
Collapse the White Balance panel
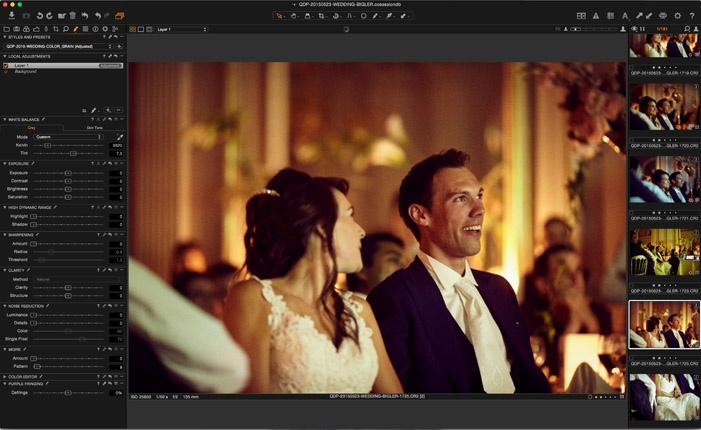5,119
